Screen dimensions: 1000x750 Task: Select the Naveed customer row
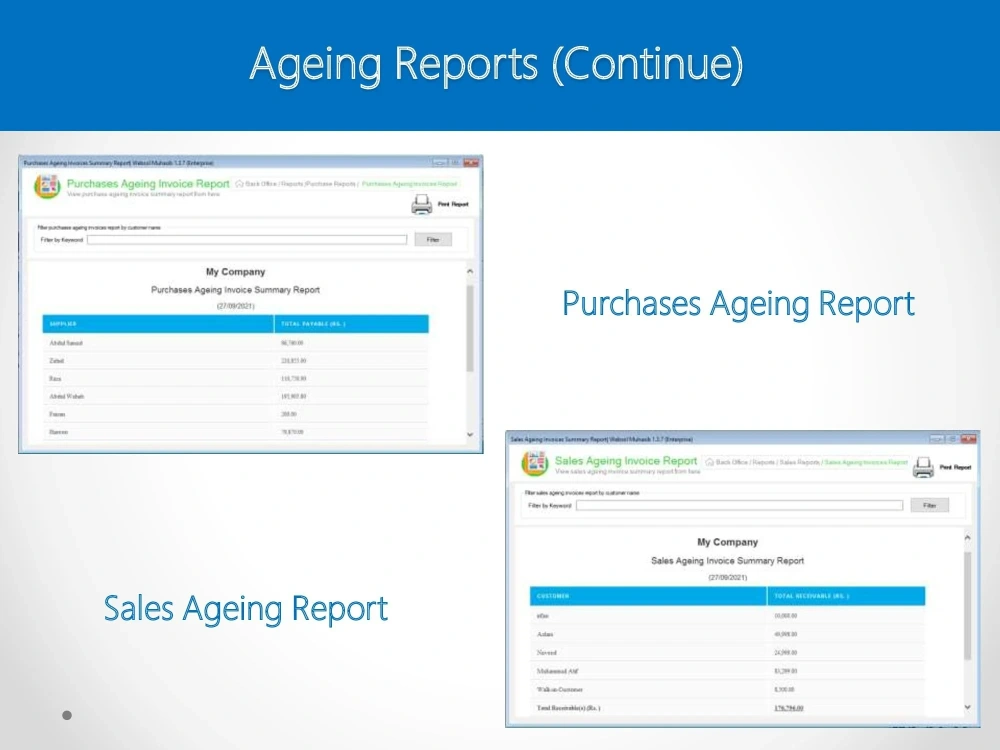[727, 653]
